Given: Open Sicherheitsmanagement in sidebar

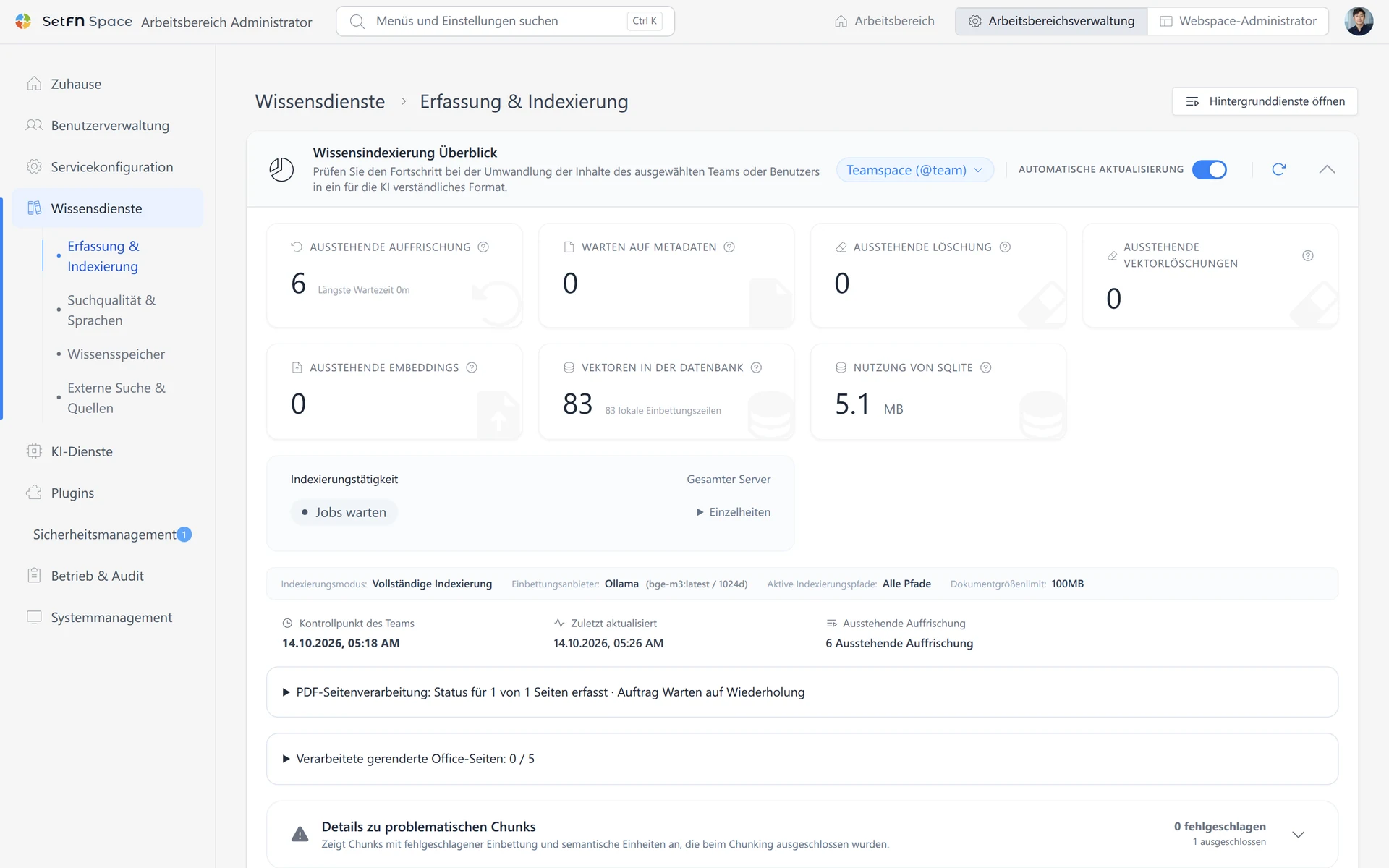Looking at the screenshot, I should coord(108,535).
